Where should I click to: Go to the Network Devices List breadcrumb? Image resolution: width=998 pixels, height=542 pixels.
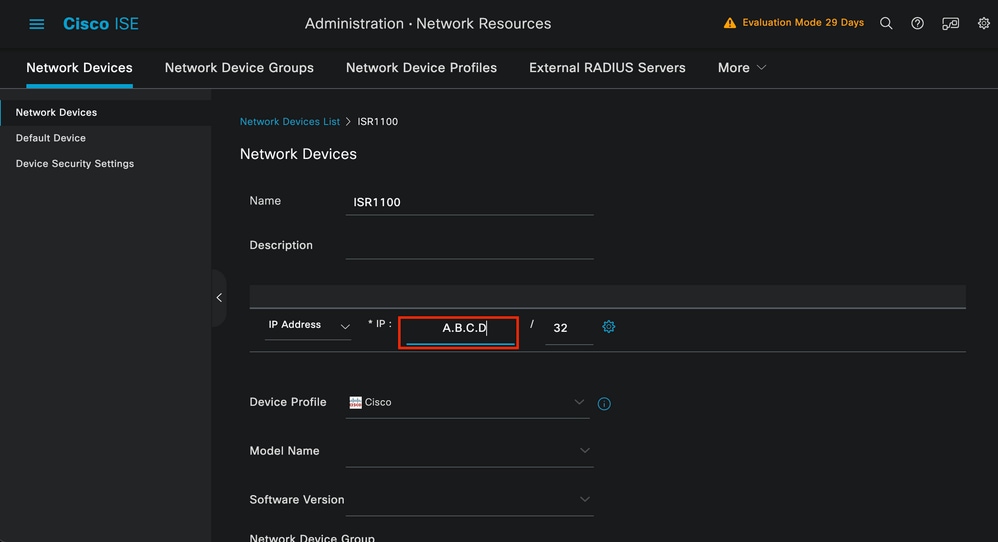pos(290,122)
